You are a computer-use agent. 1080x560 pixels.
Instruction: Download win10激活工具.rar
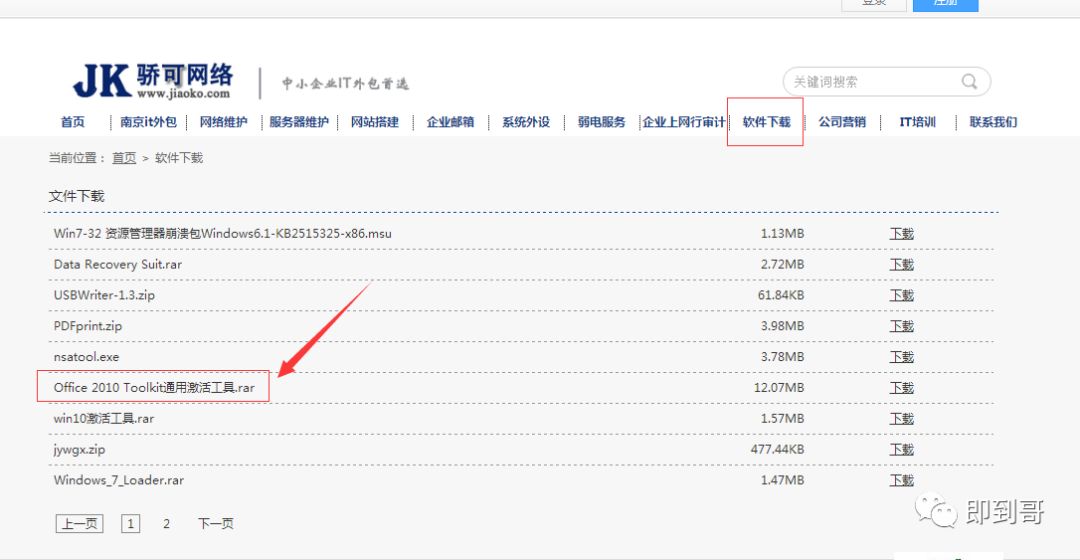pos(901,419)
